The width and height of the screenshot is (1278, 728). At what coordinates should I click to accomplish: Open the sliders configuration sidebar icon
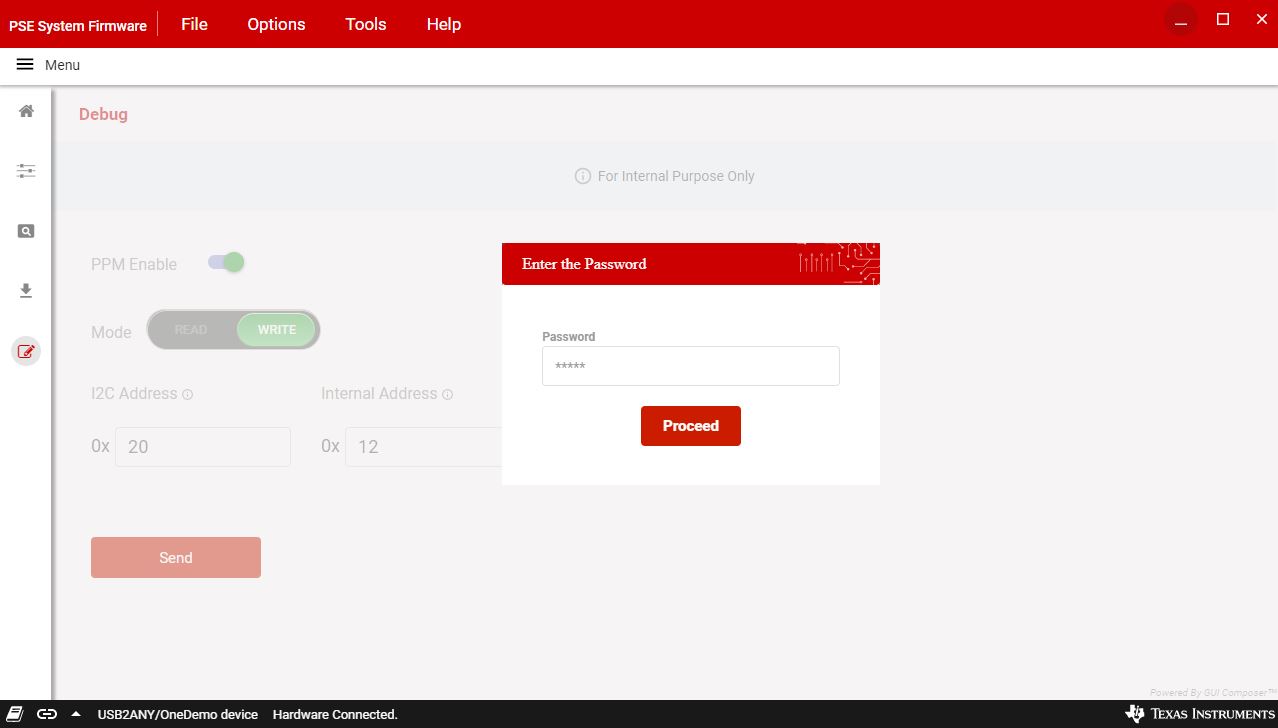[x=26, y=171]
